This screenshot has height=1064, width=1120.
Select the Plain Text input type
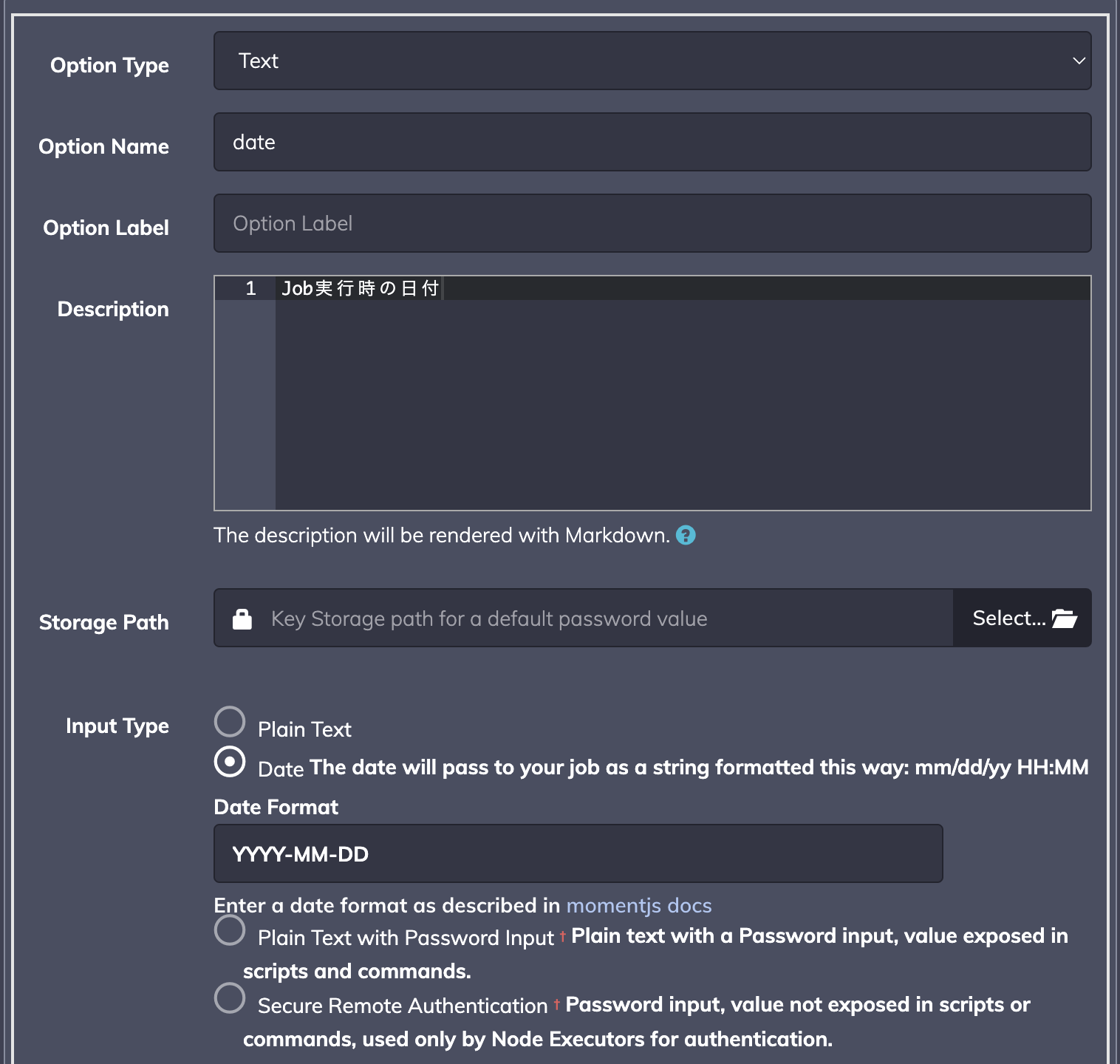[230, 722]
